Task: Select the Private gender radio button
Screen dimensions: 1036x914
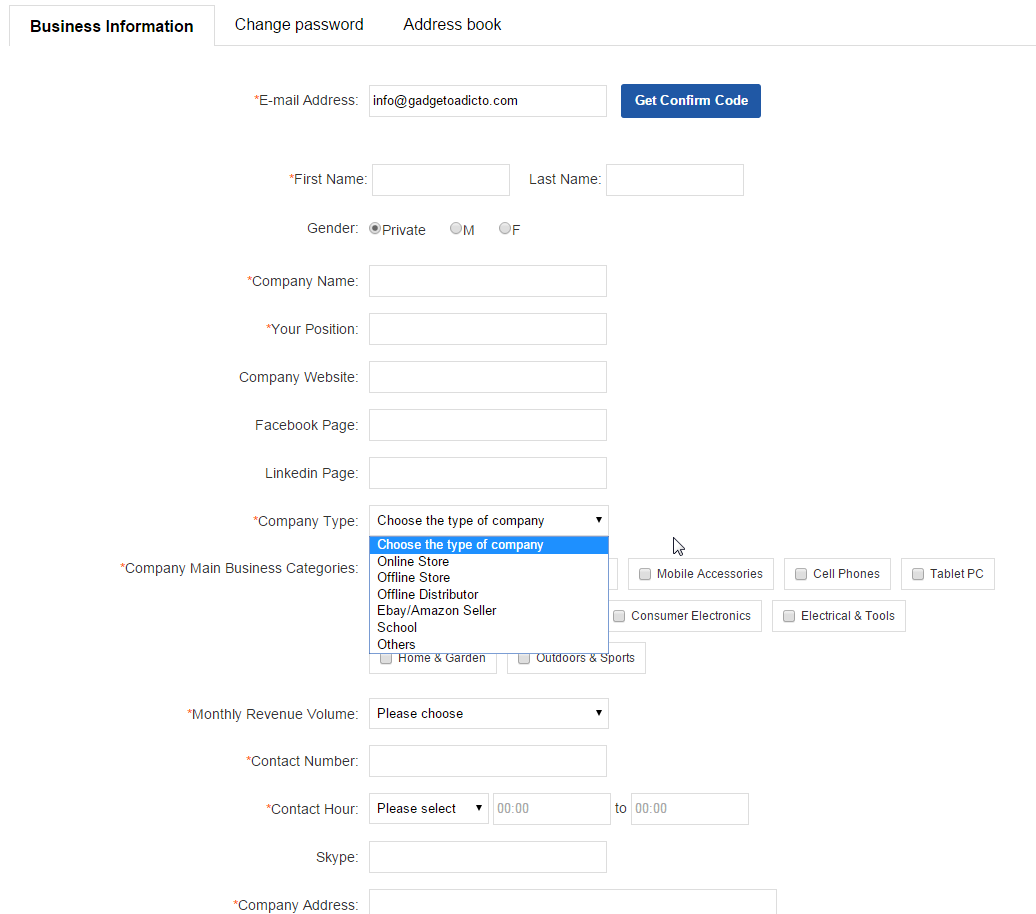Action: click(x=375, y=229)
